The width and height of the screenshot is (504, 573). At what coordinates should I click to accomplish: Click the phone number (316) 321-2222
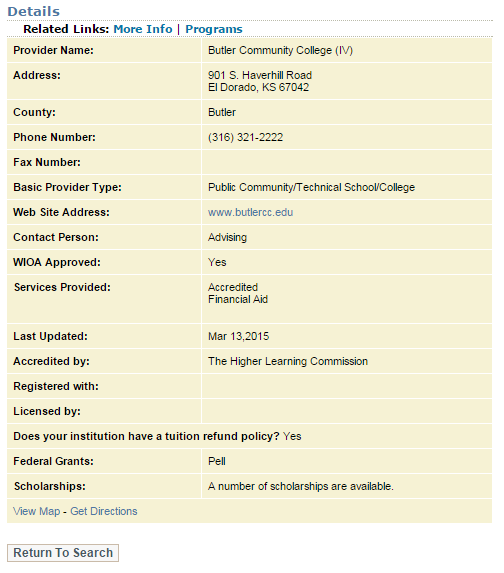coord(246,137)
